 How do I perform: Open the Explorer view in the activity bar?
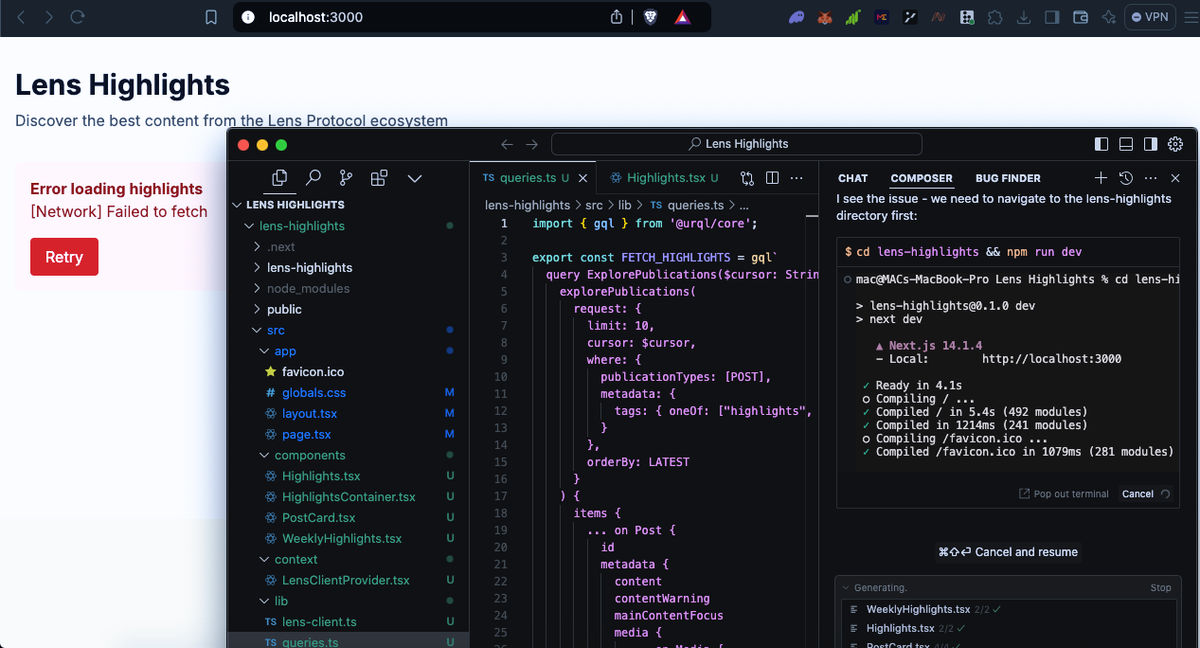tap(280, 177)
